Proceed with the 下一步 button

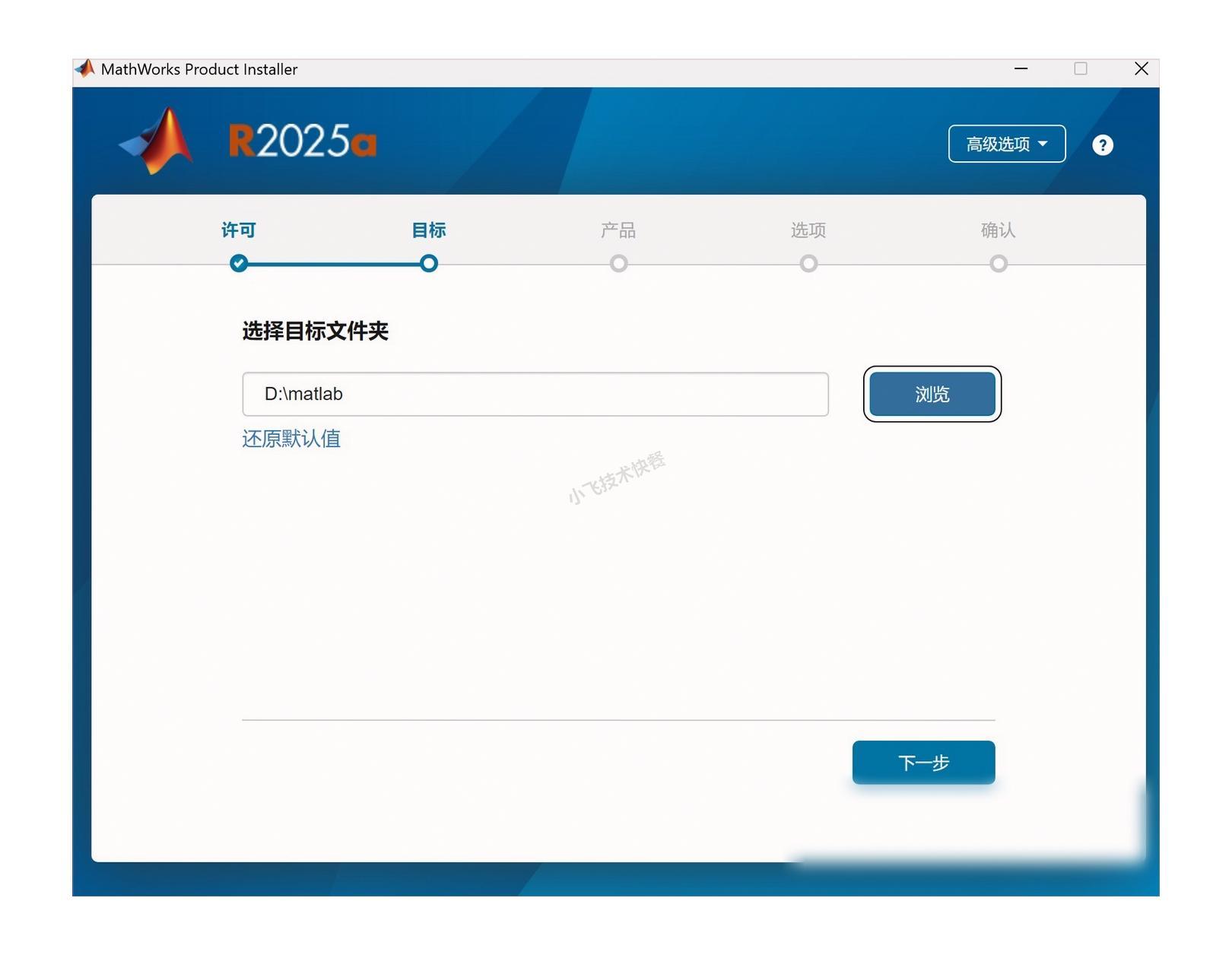923,762
